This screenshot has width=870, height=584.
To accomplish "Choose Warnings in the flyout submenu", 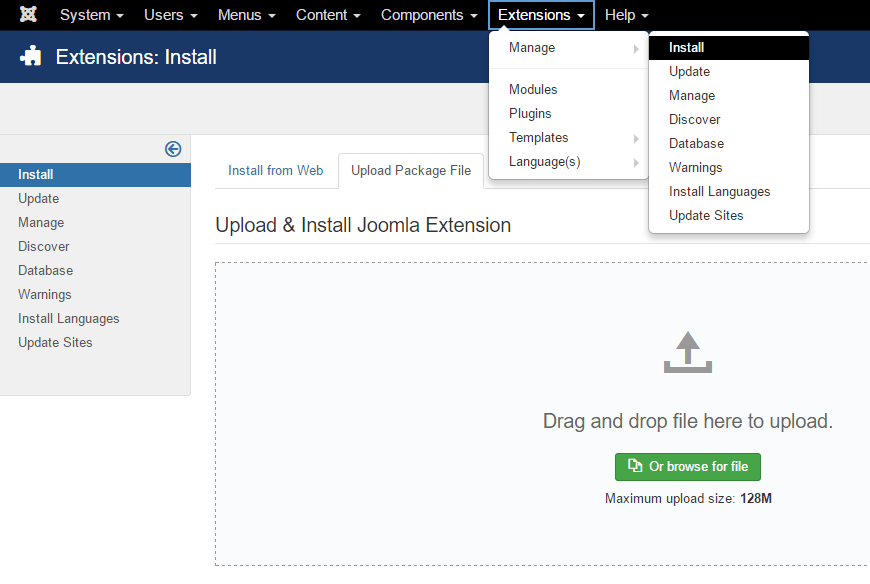I will coord(729,167).
